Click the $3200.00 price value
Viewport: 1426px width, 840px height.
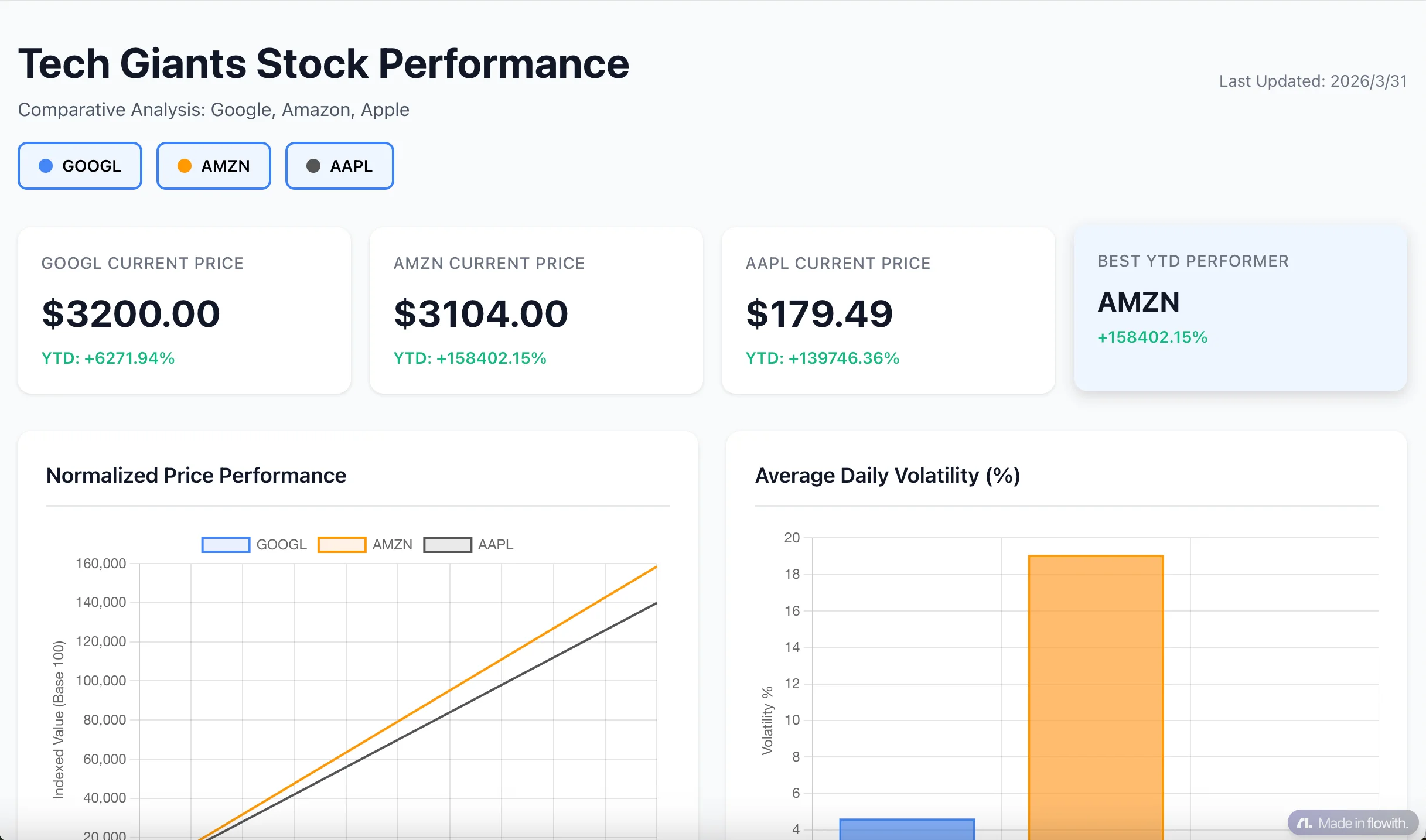pyautogui.click(x=131, y=313)
